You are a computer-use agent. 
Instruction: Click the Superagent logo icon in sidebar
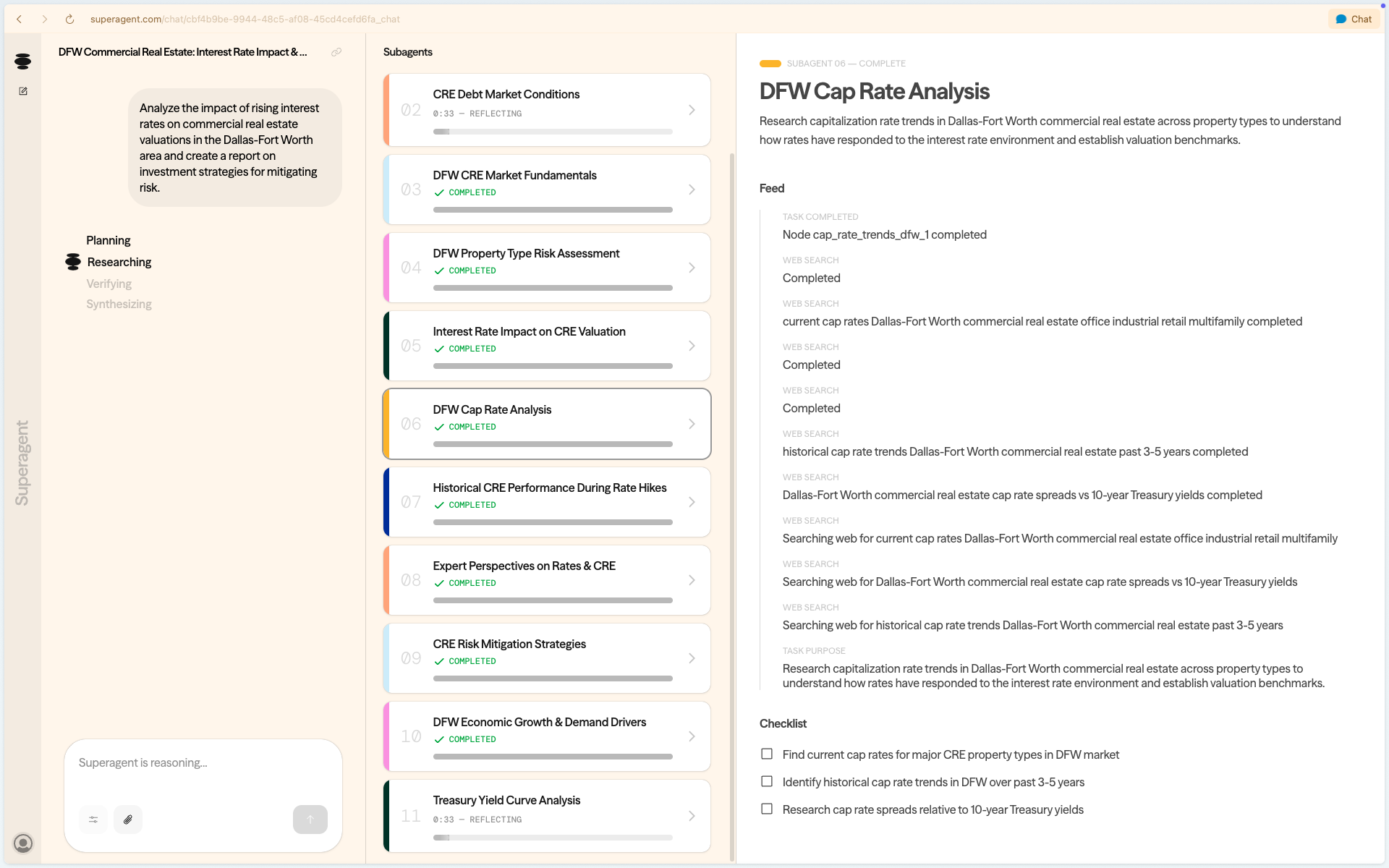tap(22, 61)
